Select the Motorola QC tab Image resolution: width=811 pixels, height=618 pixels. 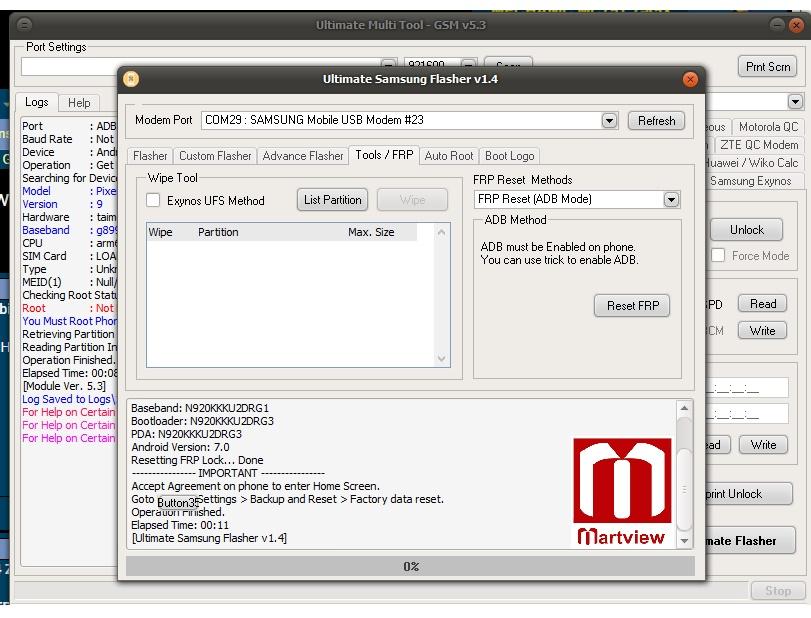(x=768, y=127)
